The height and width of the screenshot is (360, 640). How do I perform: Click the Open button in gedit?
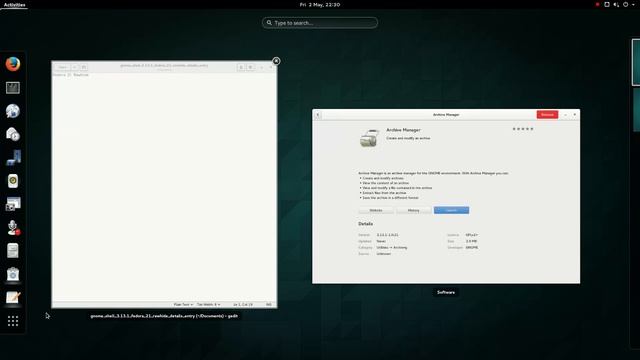pos(62,67)
